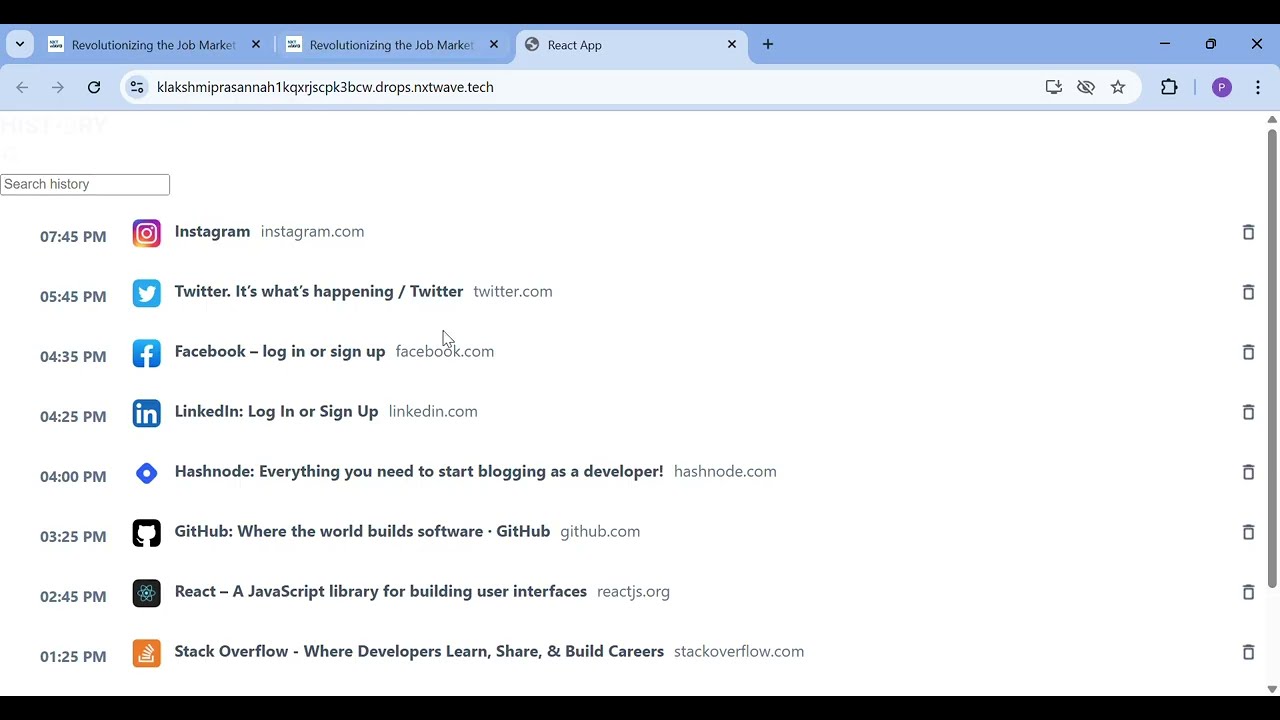Click the Instagram title text
This screenshot has width=1280, height=720.
[212, 231]
